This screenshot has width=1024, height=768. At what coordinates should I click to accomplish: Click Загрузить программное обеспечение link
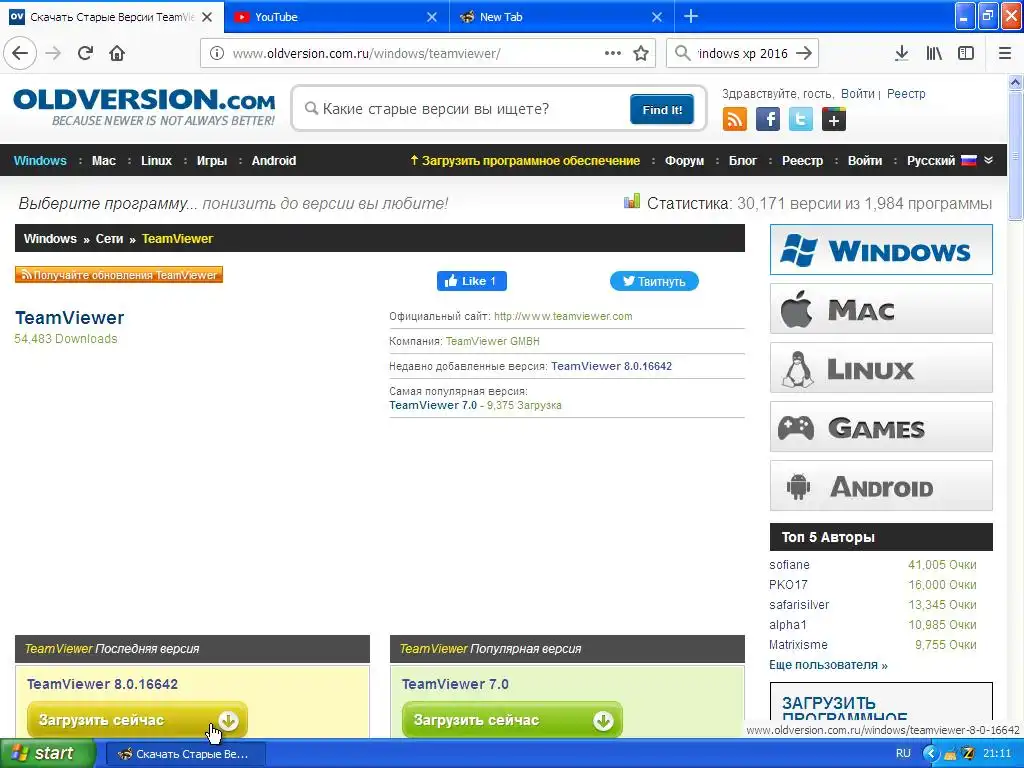coord(525,161)
